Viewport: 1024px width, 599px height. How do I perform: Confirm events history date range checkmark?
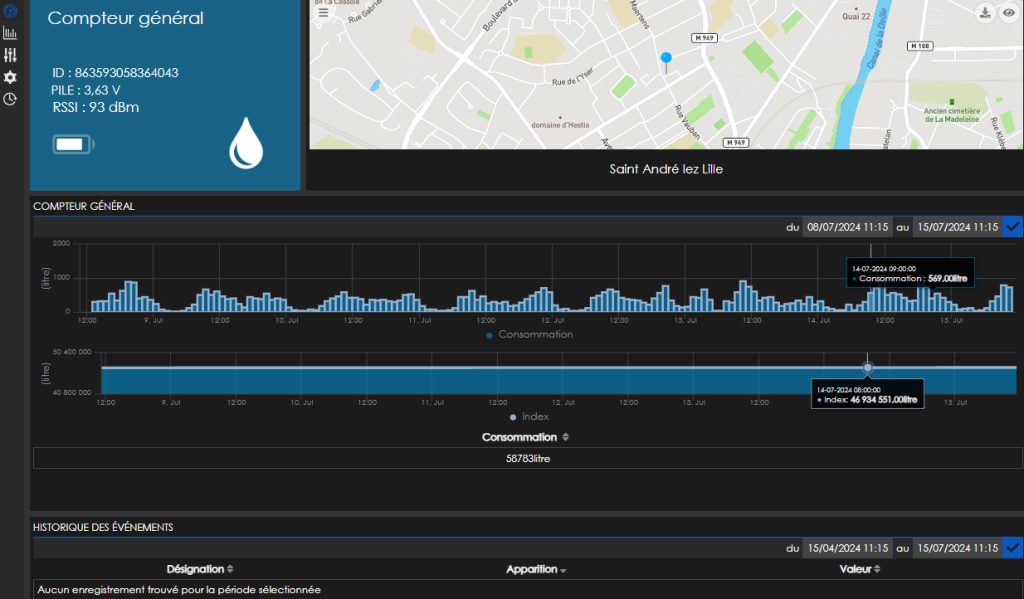click(x=1013, y=547)
